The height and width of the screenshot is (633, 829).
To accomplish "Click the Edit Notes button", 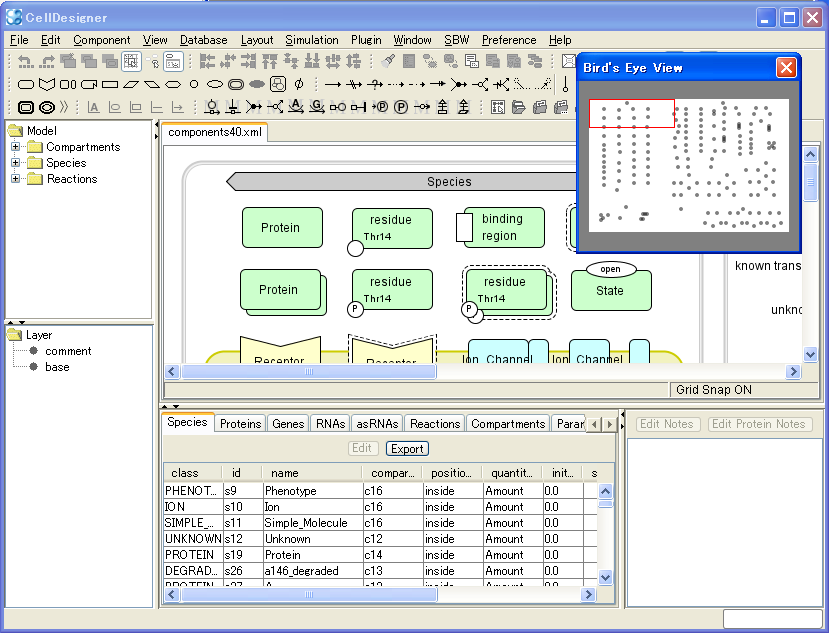I will point(666,424).
